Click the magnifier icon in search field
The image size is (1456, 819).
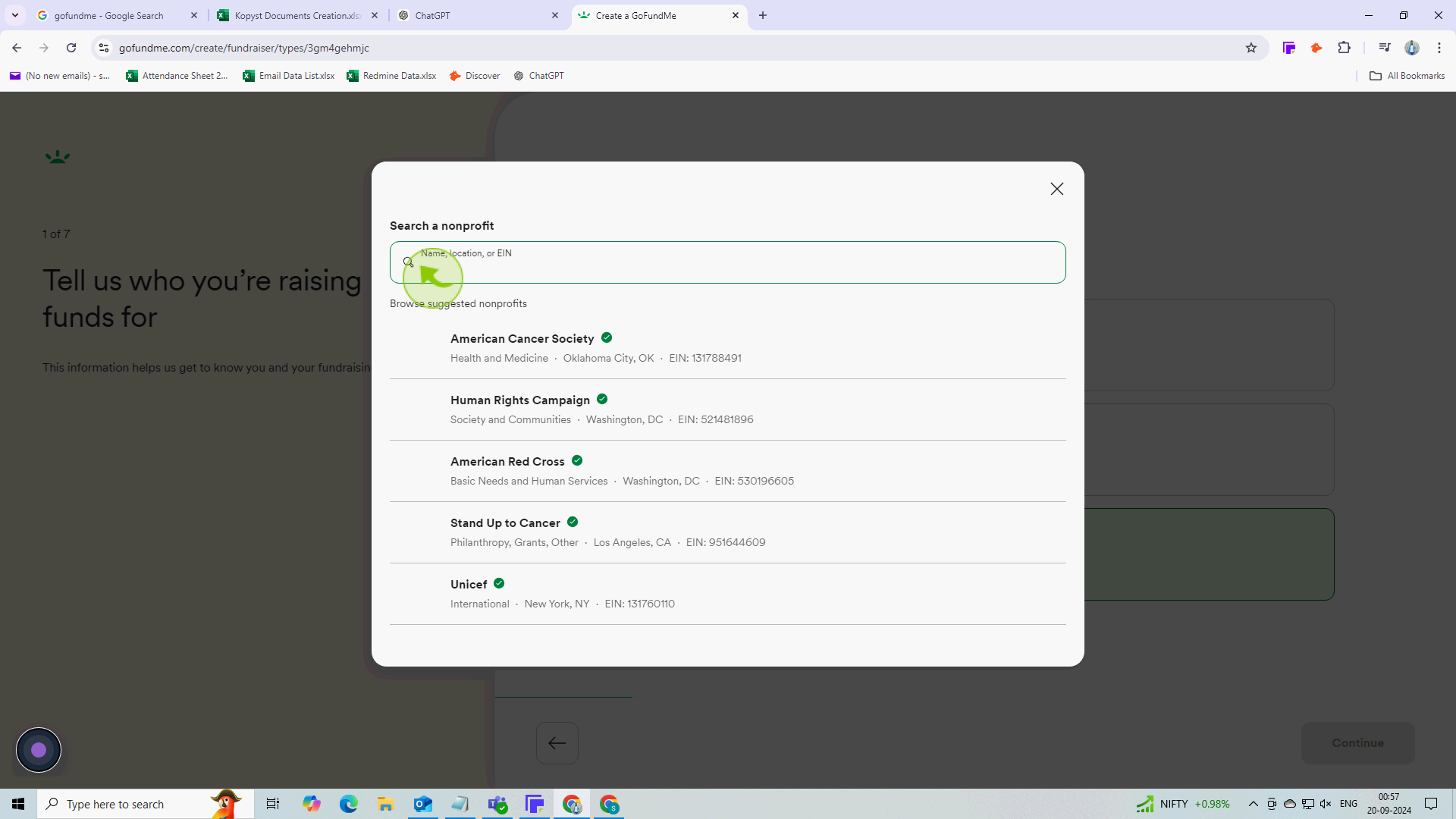pos(408,262)
